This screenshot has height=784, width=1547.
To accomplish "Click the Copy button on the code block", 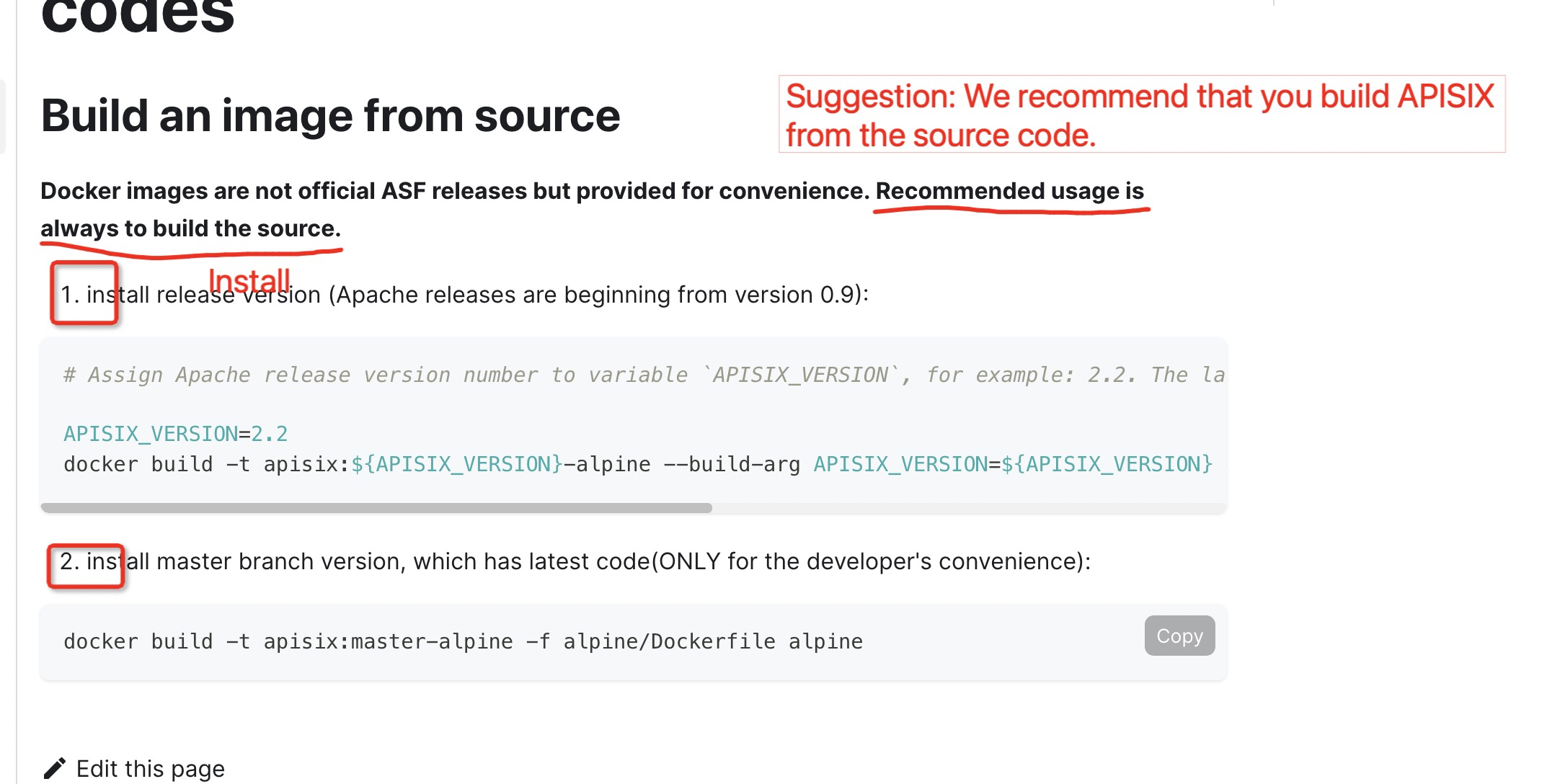I will click(x=1179, y=636).
